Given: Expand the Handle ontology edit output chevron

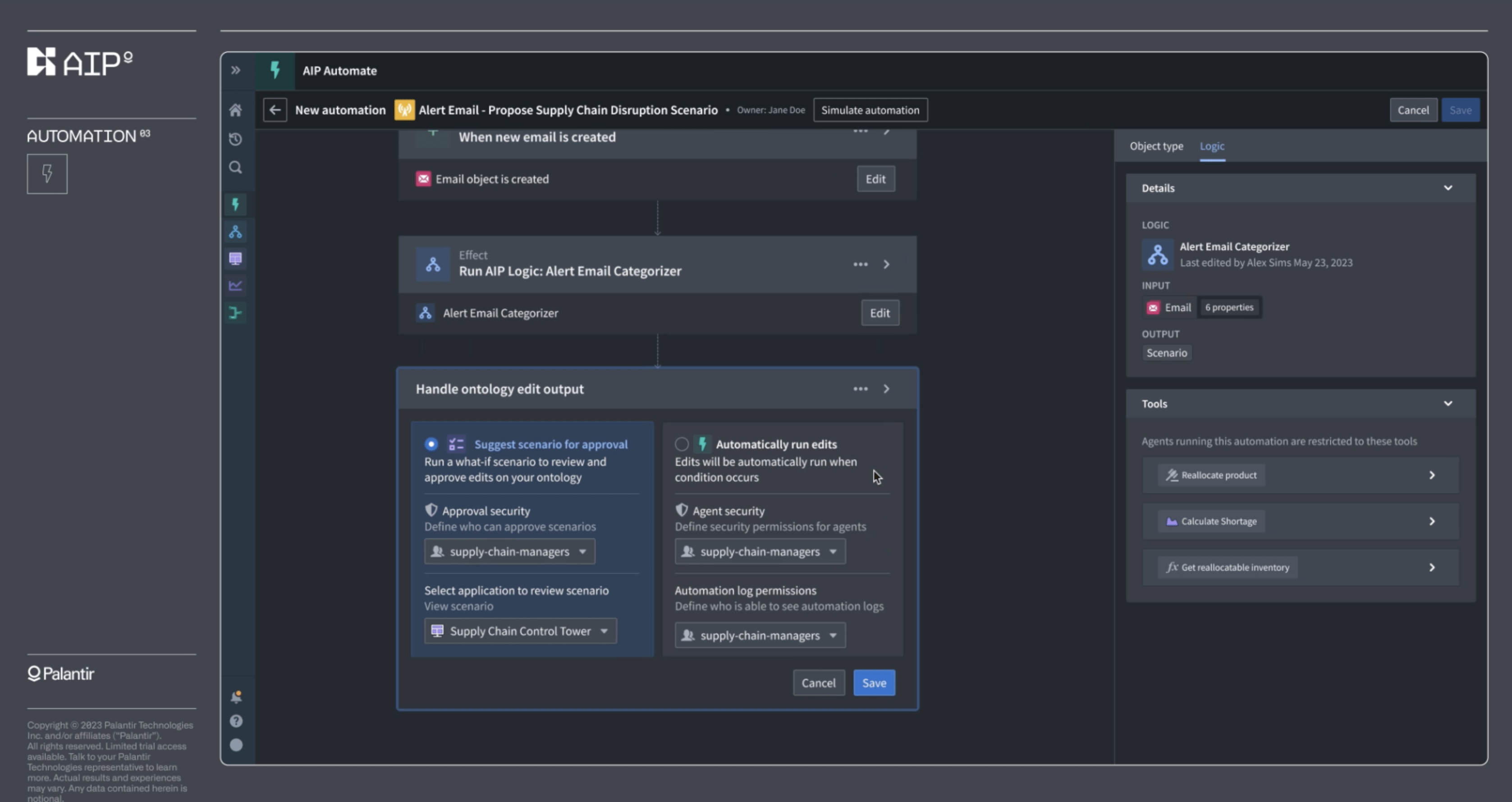Looking at the screenshot, I should pyautogui.click(x=887, y=389).
